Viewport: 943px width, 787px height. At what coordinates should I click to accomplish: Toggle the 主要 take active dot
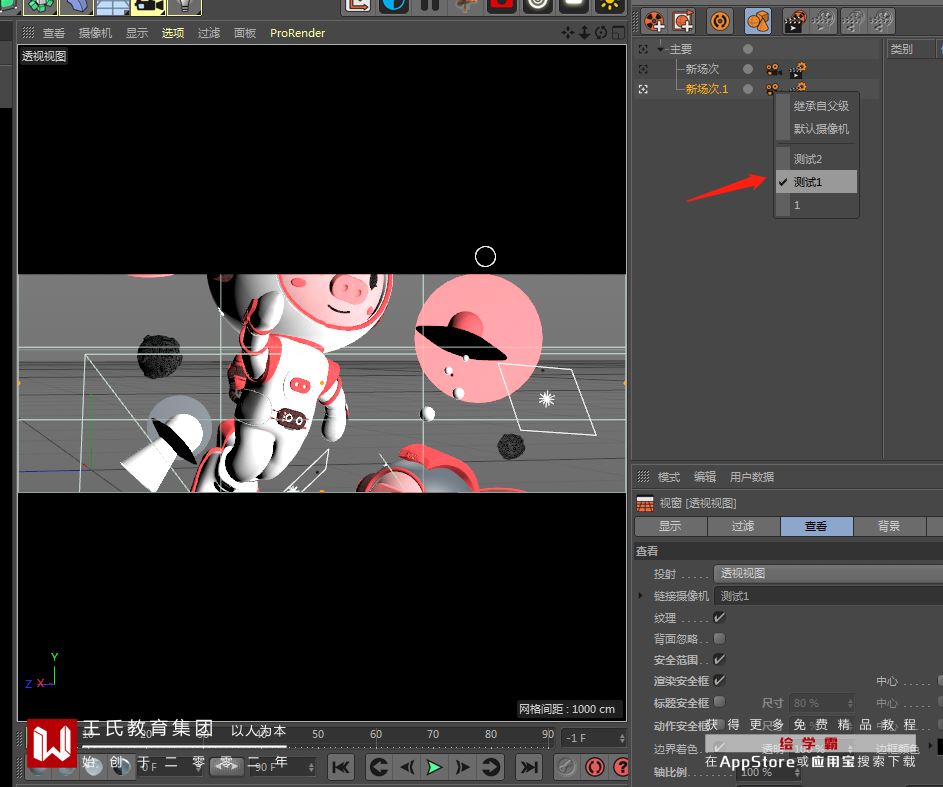click(x=748, y=49)
